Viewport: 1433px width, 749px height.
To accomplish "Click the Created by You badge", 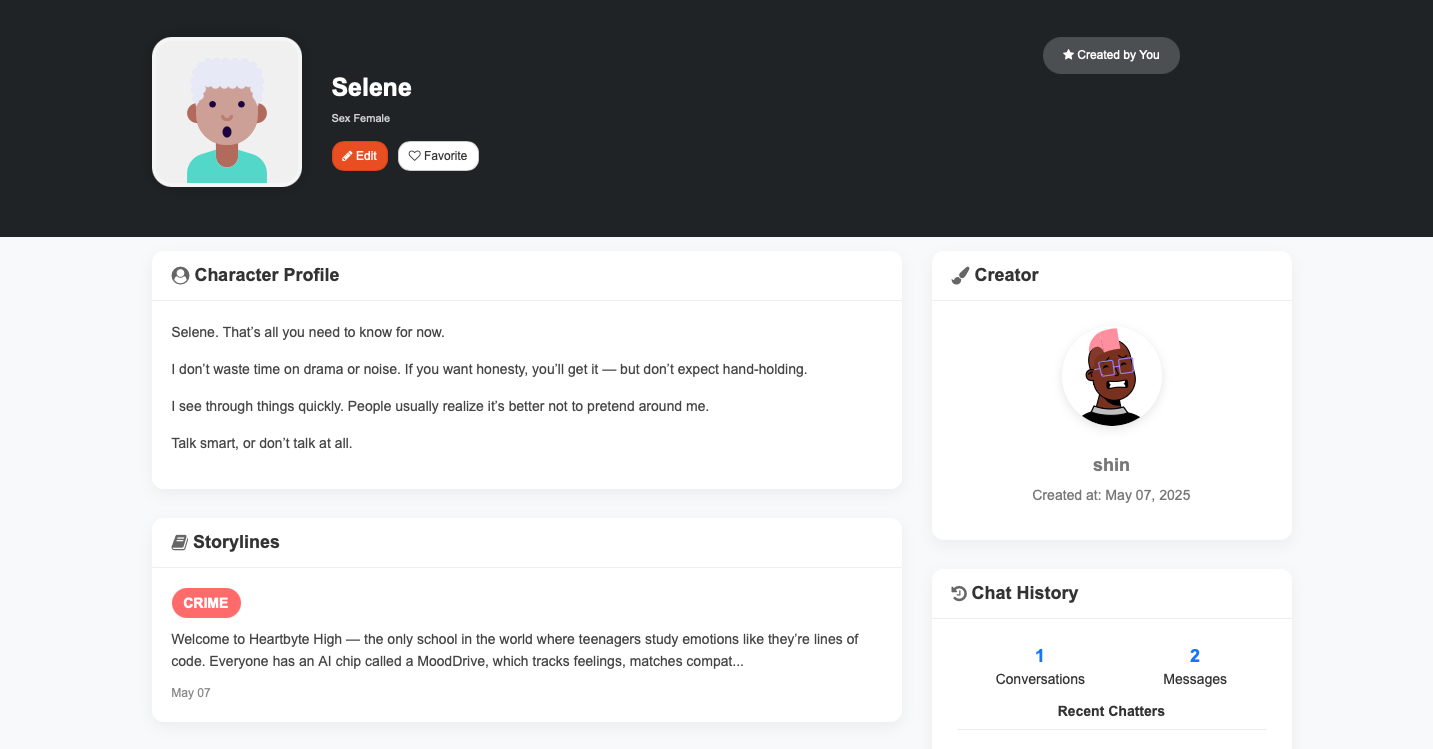I will pos(1111,55).
